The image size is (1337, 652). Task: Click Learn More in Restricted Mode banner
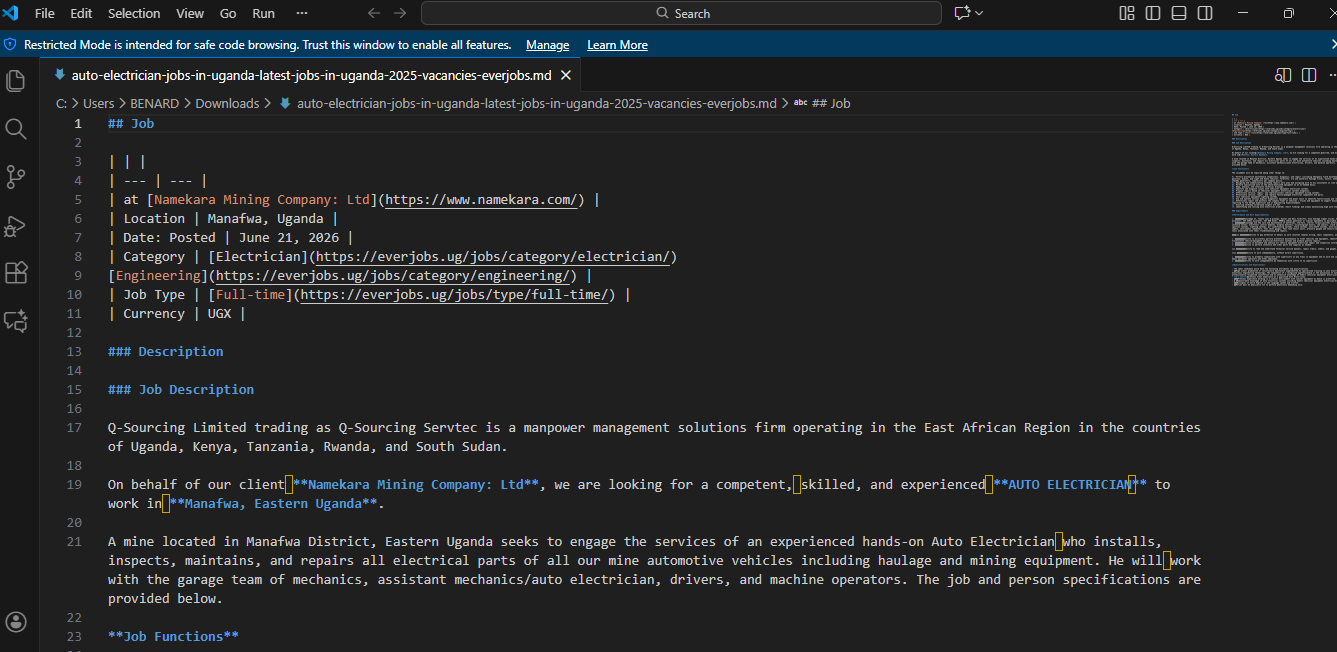coord(617,45)
